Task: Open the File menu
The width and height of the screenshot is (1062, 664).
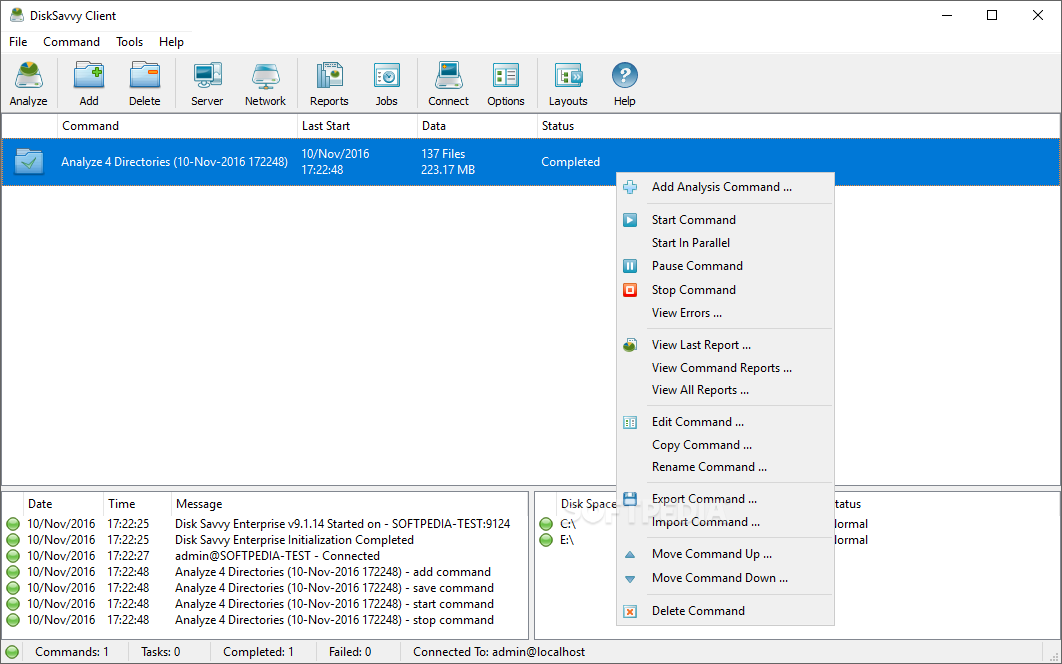Action: [18, 42]
